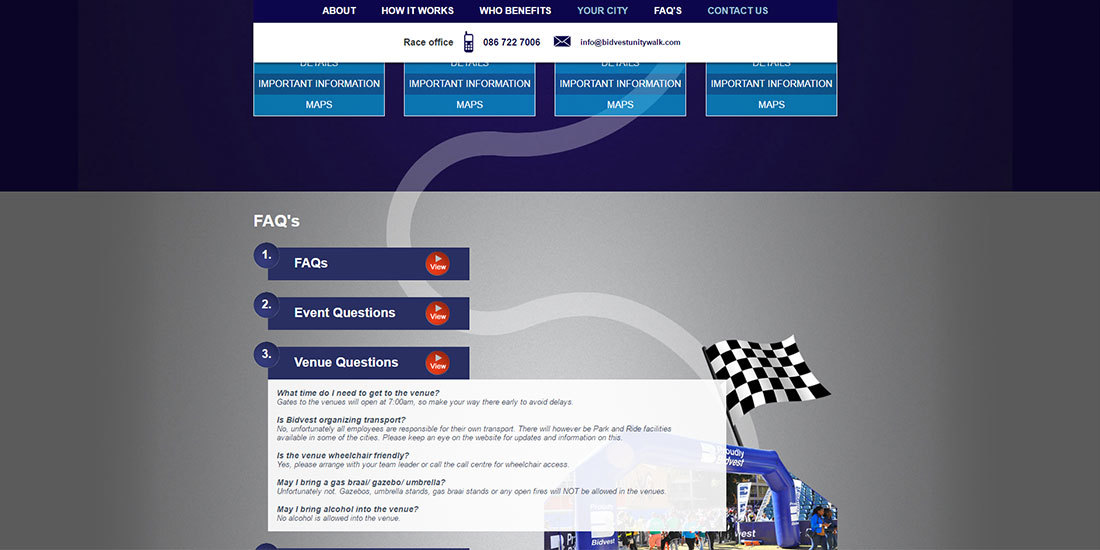Image resolution: width=1100 pixels, height=550 pixels.
Task: Call the race office number 086 722 7006
Action: point(511,43)
